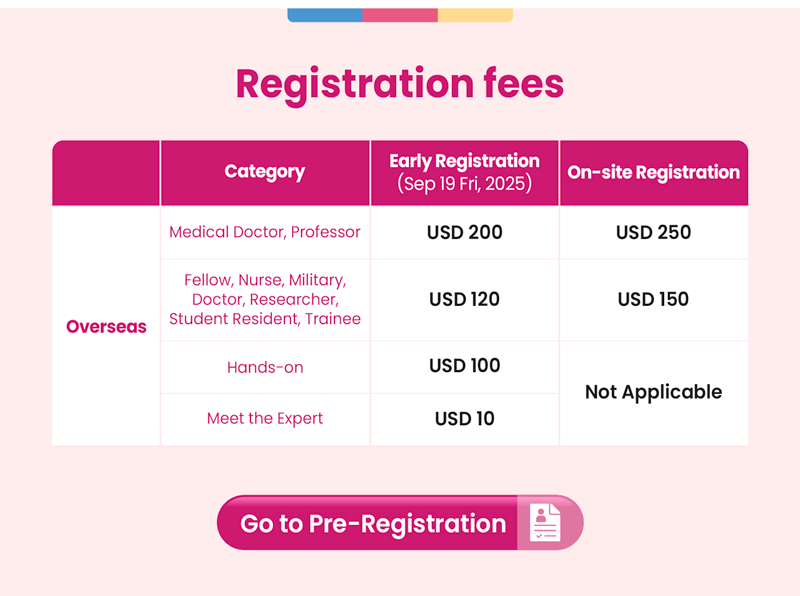Image resolution: width=800 pixels, height=596 pixels.
Task: Select the Hands-on category cell
Action: pos(265,367)
